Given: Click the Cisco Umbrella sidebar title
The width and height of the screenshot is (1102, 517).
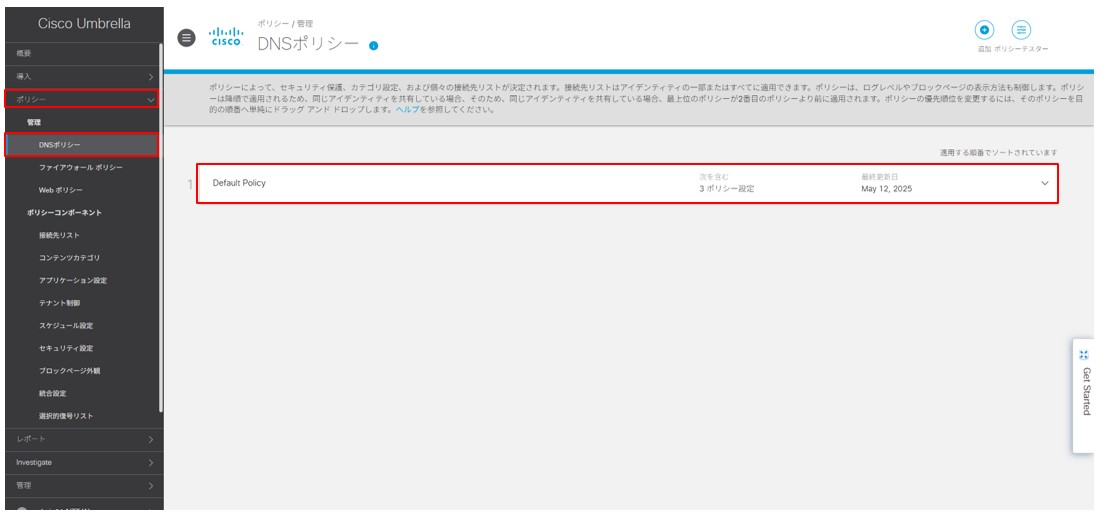Looking at the screenshot, I should [x=84, y=24].
